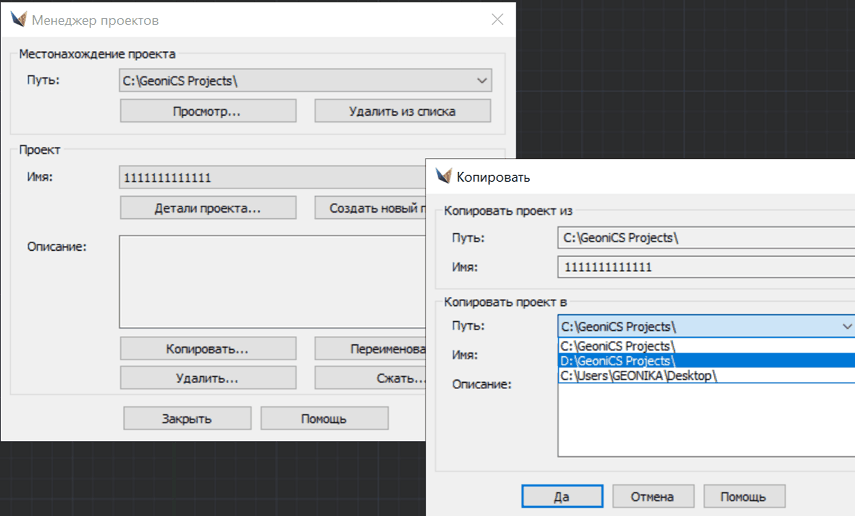Open the destination Путь dropdown arrow
855x516 pixels.
pos(847,326)
